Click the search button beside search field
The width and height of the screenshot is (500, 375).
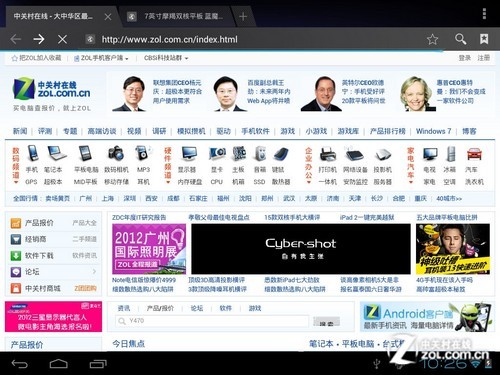click(327, 322)
